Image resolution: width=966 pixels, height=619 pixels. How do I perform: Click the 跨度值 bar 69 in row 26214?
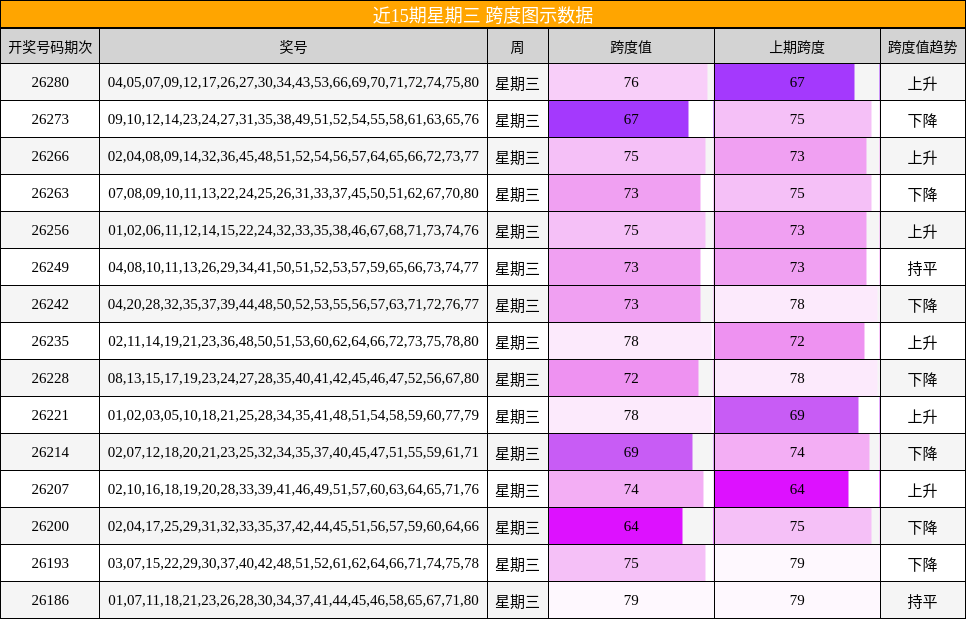[620, 452]
